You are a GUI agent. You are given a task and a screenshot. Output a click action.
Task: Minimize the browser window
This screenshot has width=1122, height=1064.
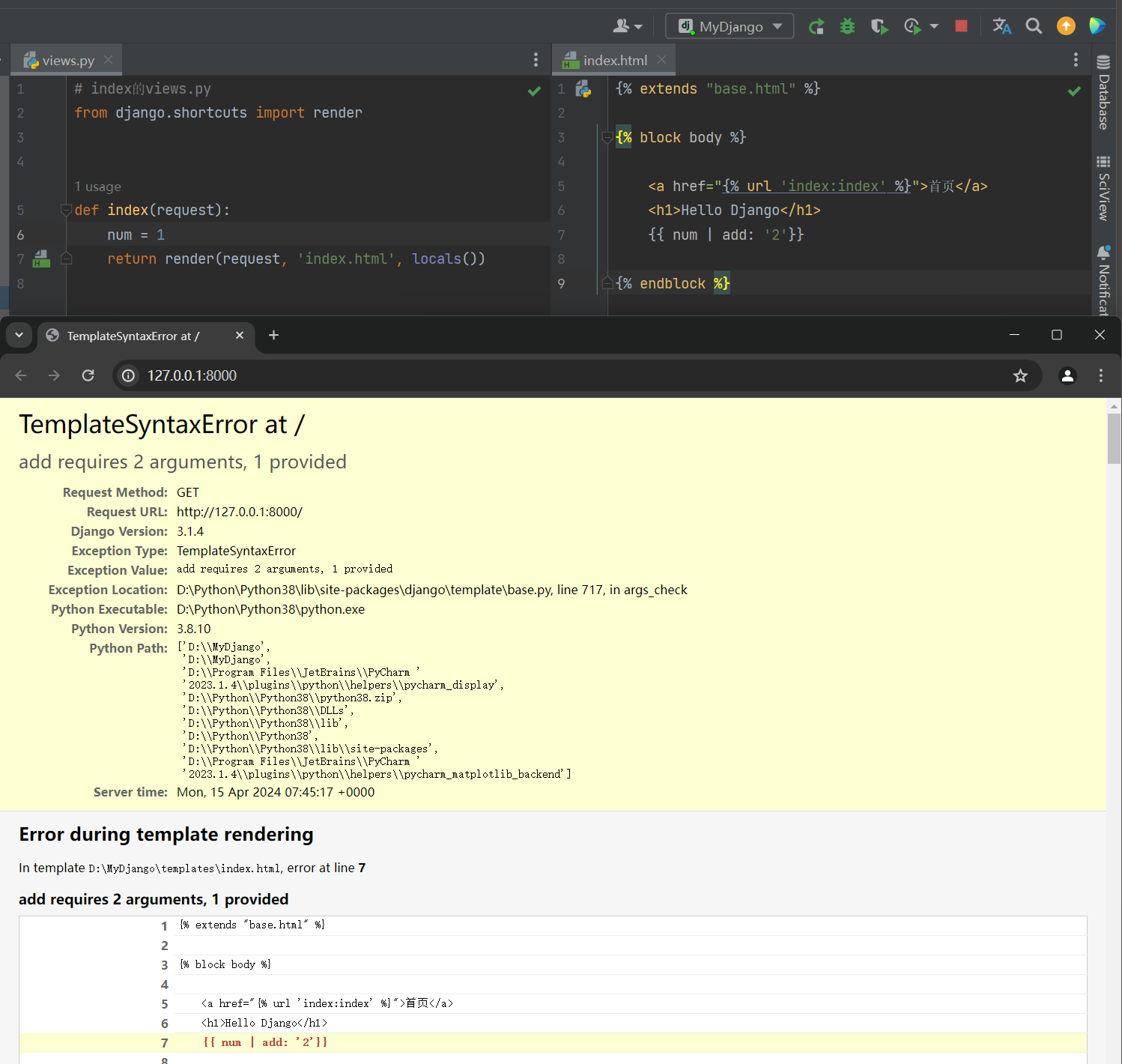[1014, 335]
